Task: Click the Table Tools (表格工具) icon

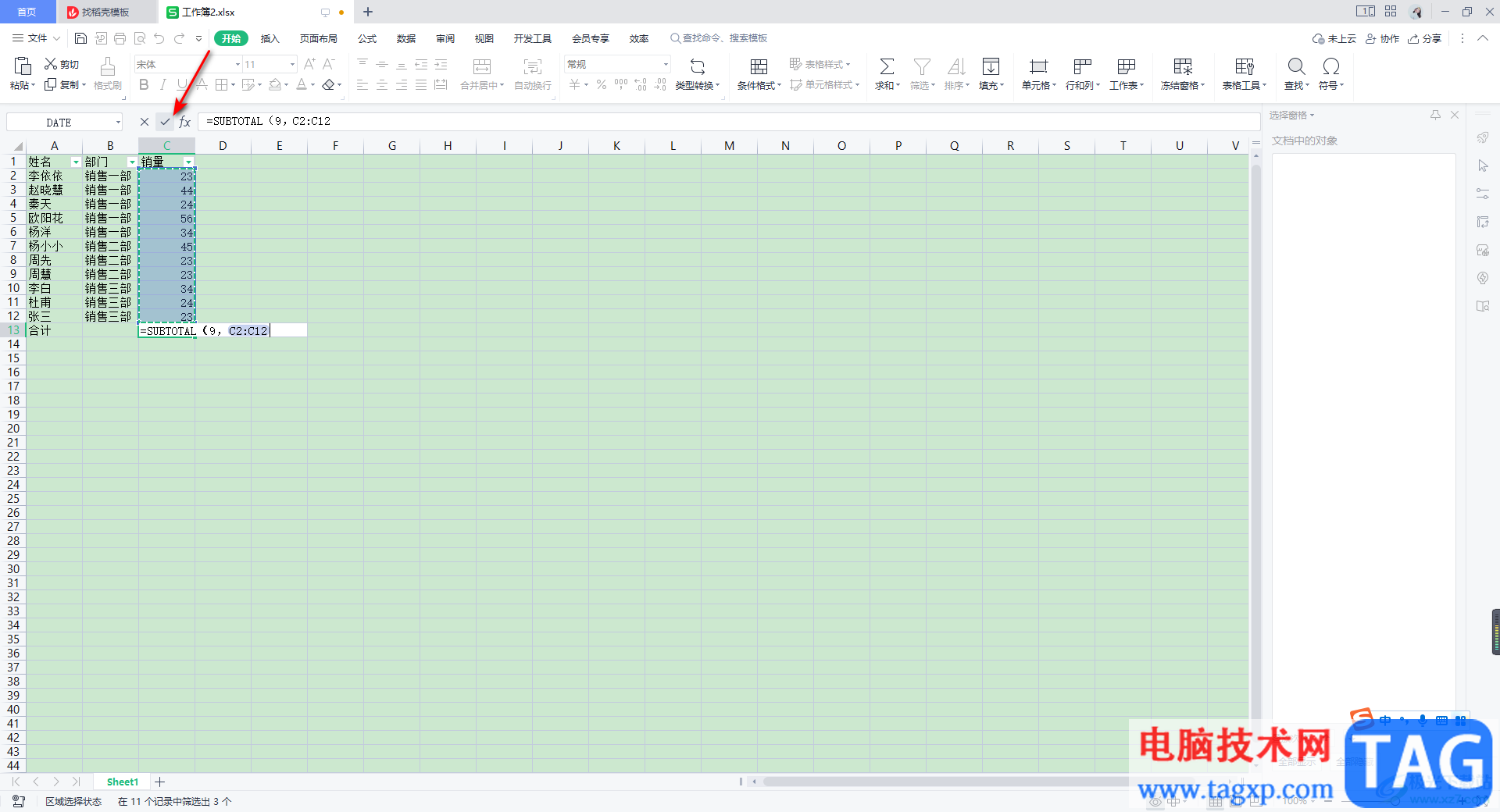Action: 1245,66
